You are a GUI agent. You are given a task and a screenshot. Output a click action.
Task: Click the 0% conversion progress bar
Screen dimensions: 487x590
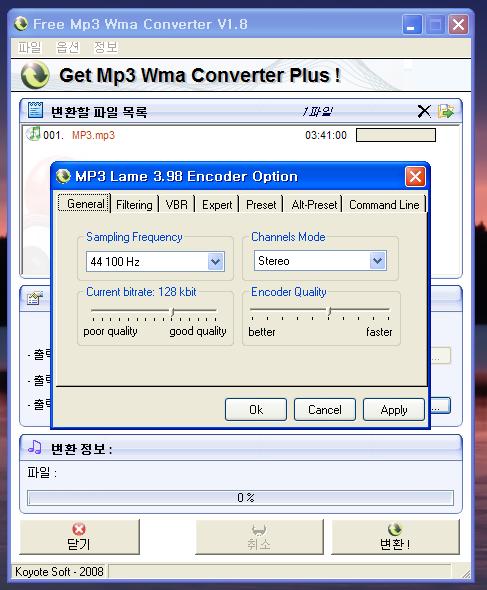click(240, 498)
